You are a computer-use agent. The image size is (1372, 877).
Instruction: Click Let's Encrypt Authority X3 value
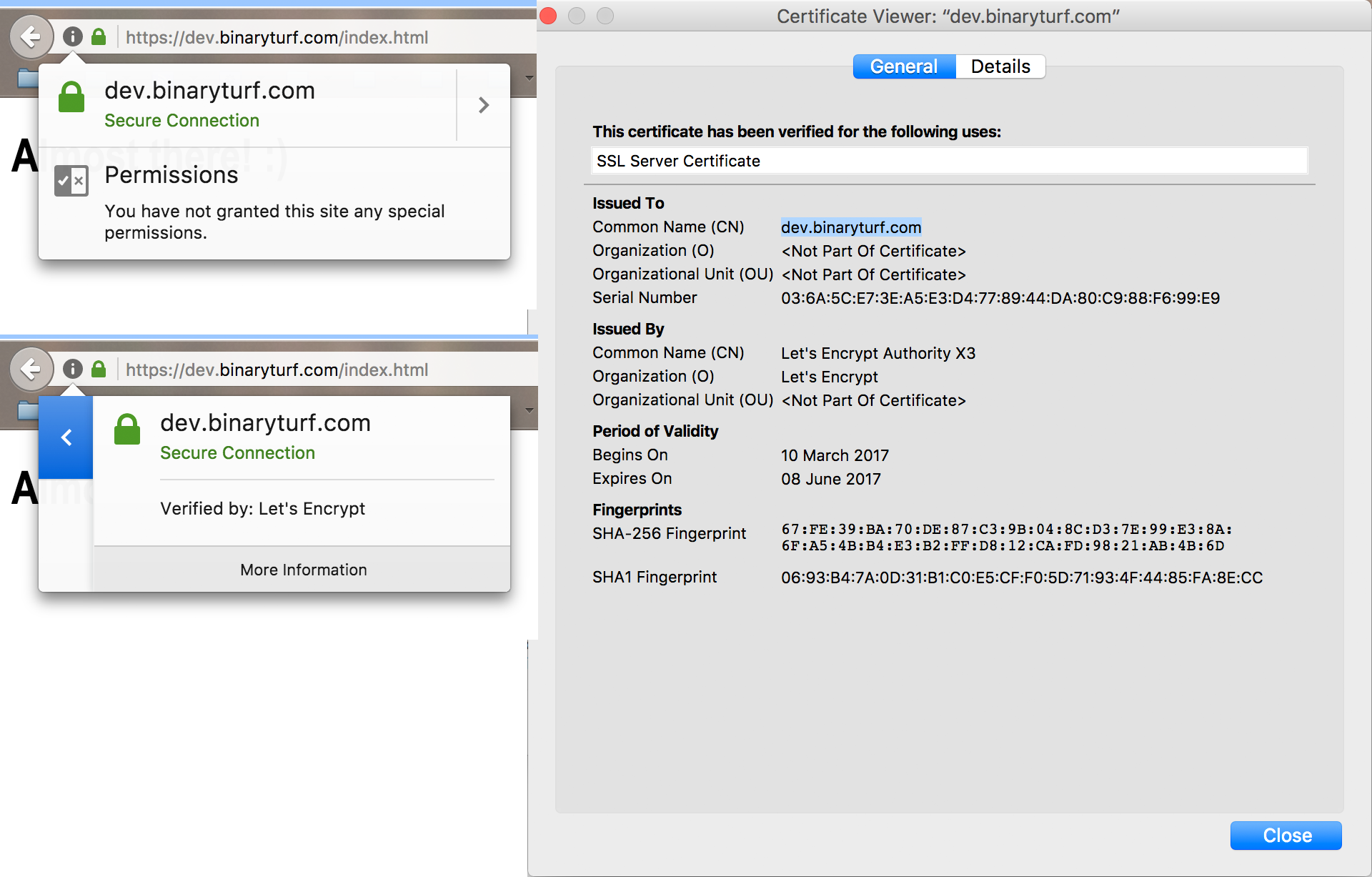pyautogui.click(x=878, y=353)
